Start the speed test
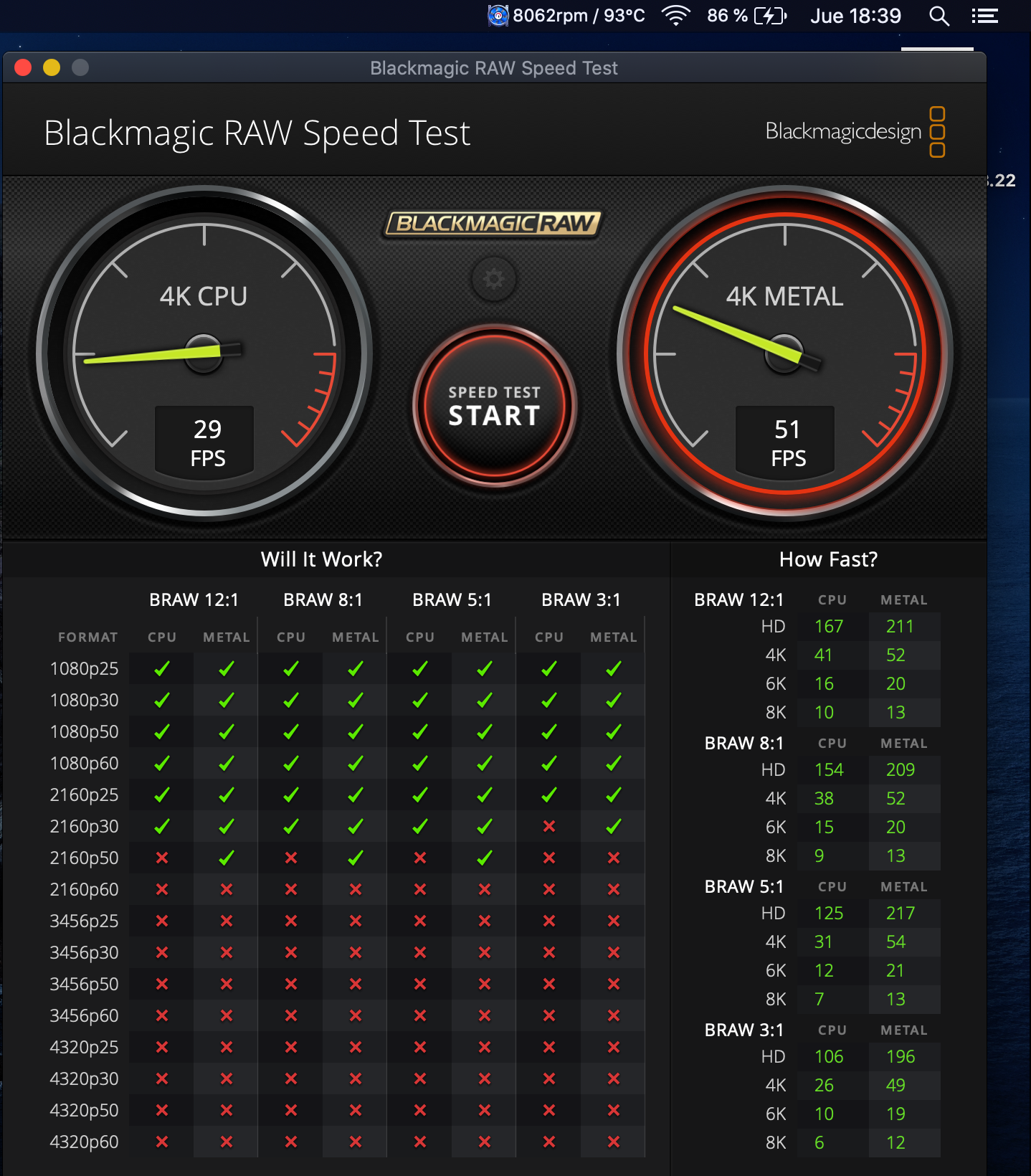The image size is (1031, 1176). pyautogui.click(x=494, y=406)
